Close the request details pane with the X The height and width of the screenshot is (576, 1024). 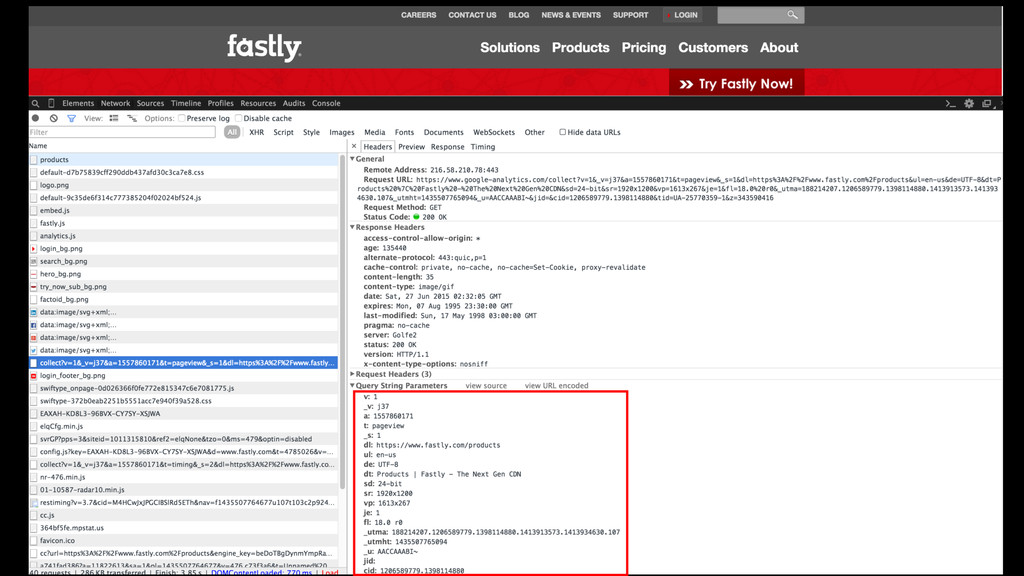[x=354, y=146]
